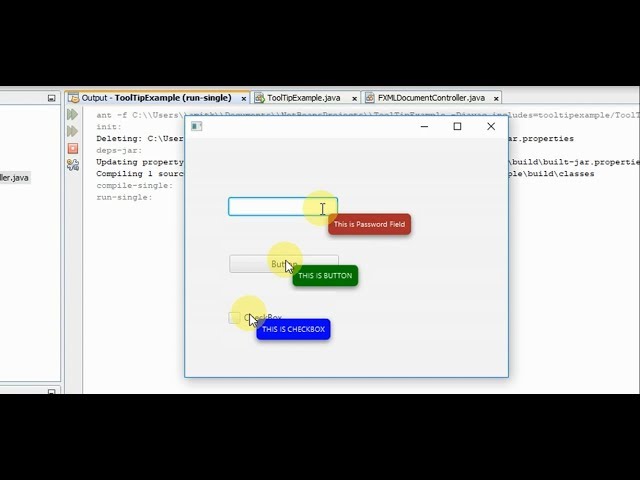Click the Button in the JavaFX window
640x480 pixels.
pyautogui.click(x=284, y=264)
